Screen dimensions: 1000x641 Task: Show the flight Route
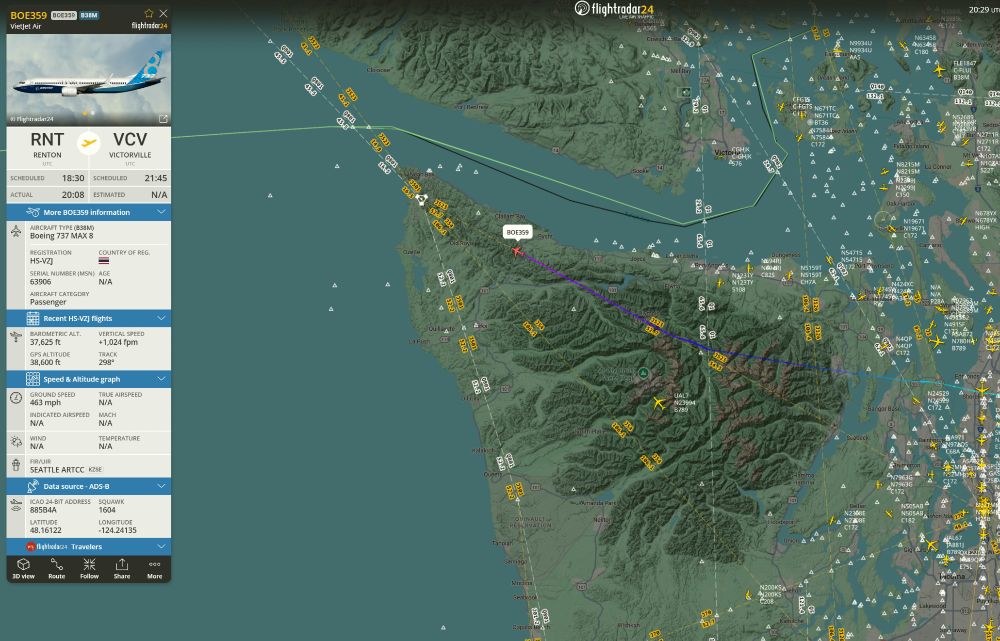point(57,568)
